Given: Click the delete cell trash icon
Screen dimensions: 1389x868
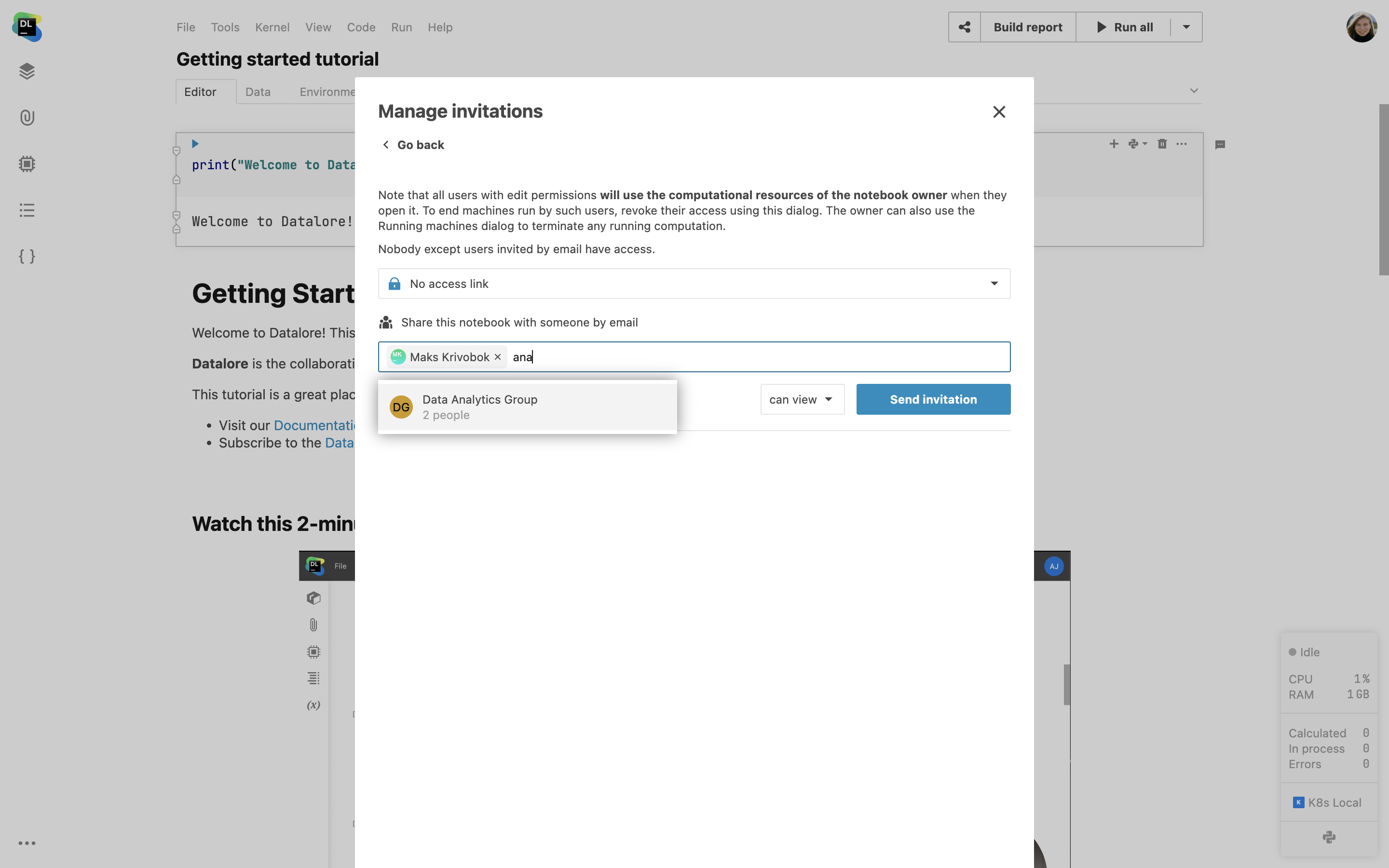Looking at the screenshot, I should click(x=1162, y=144).
